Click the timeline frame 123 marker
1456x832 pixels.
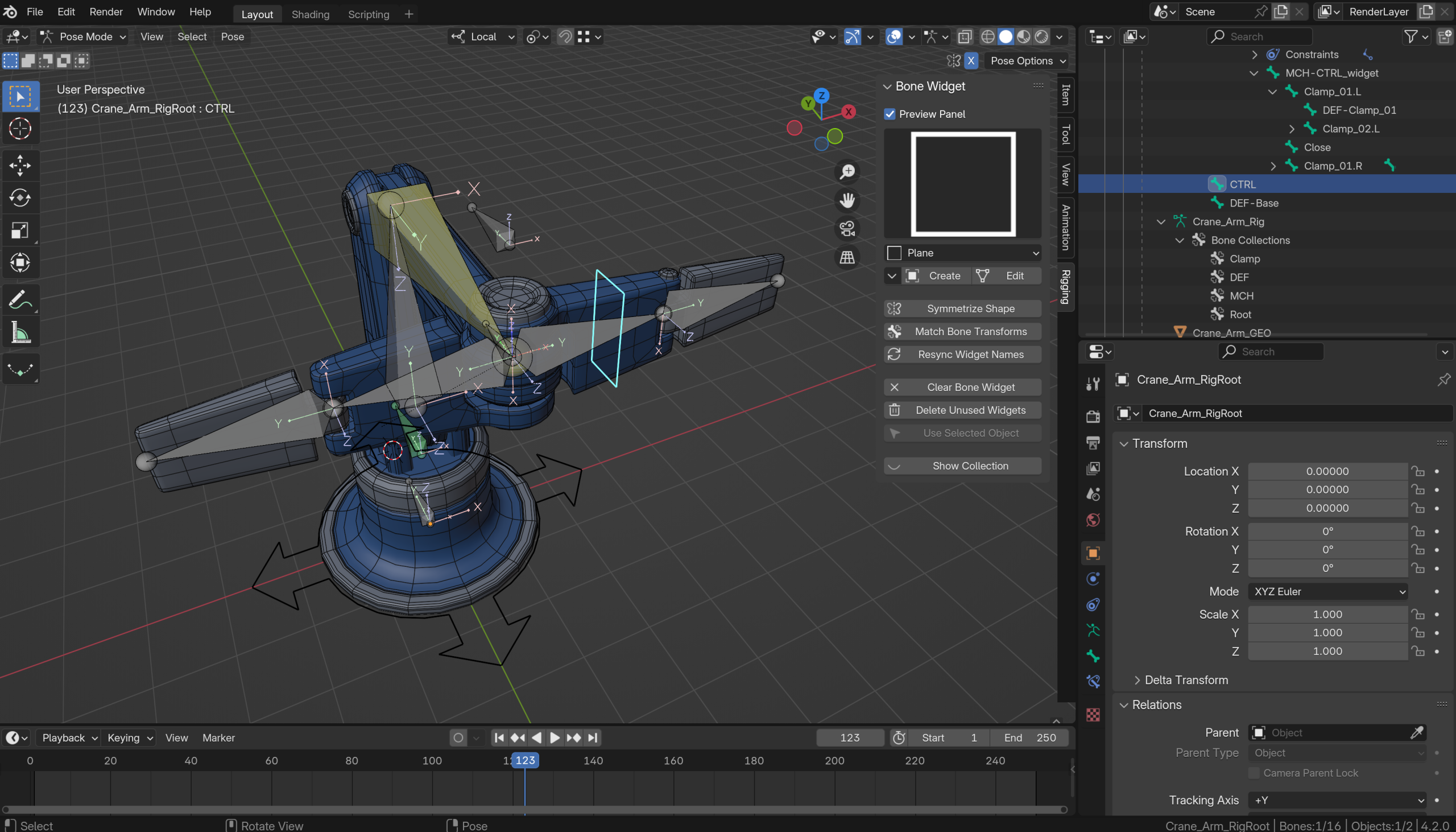[x=525, y=760]
